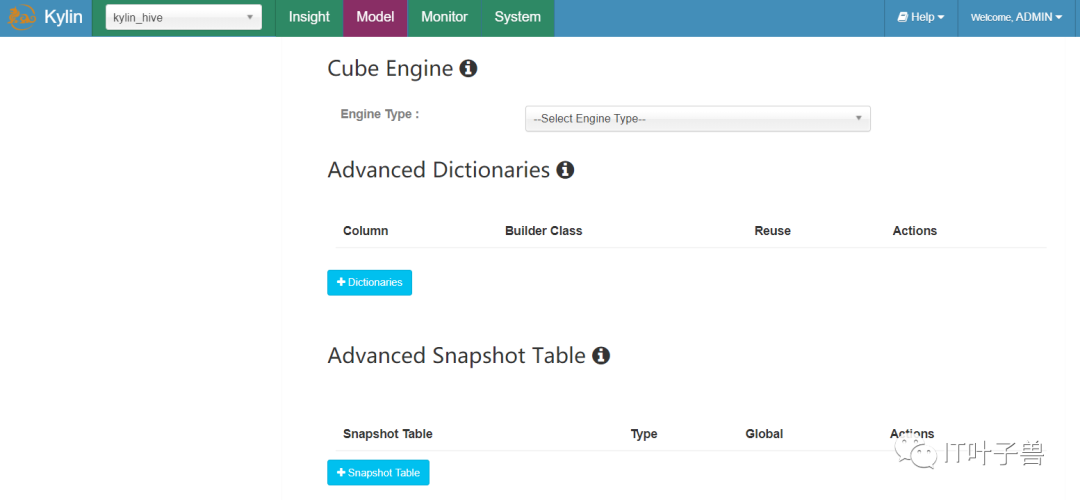Open the Welcome, ADMIN user menu
The image size is (1080, 500).
pyautogui.click(x=1016, y=18)
